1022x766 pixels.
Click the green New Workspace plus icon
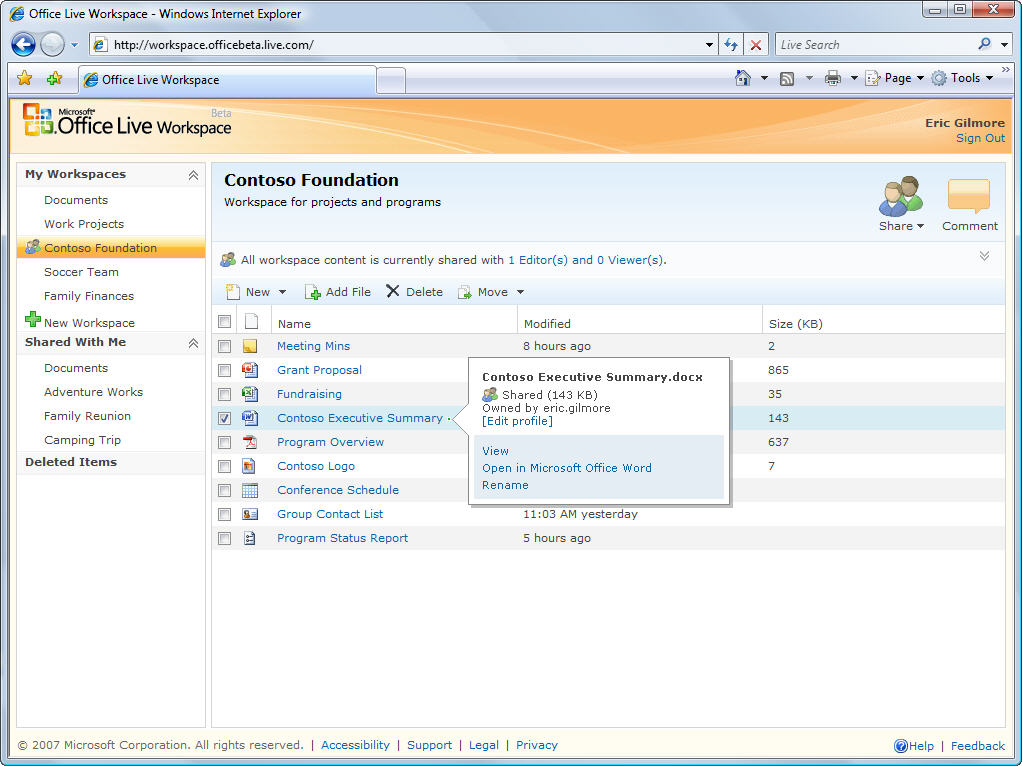point(33,320)
